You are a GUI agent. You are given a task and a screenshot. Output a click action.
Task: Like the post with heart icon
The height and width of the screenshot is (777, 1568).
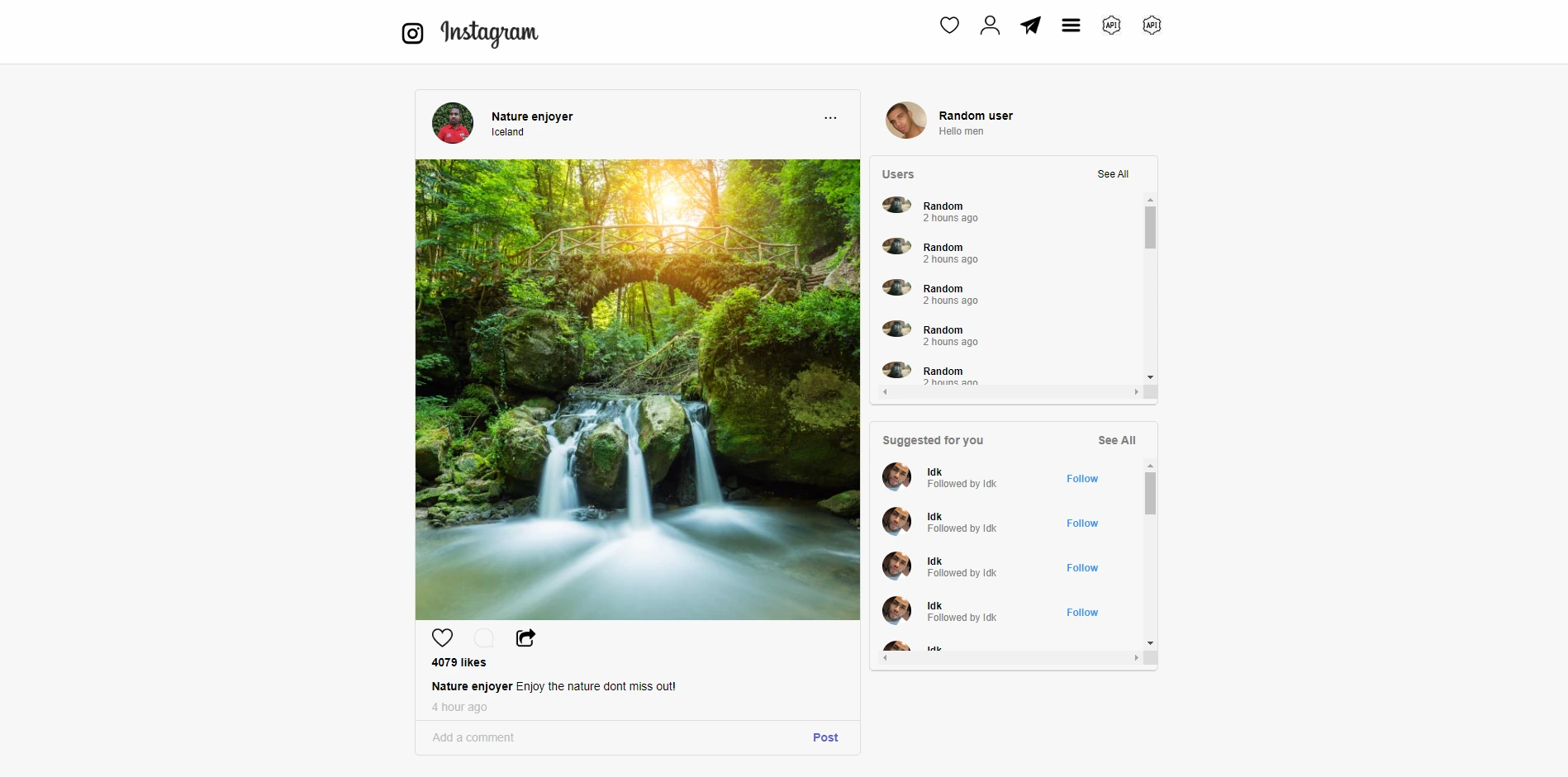[x=443, y=637]
